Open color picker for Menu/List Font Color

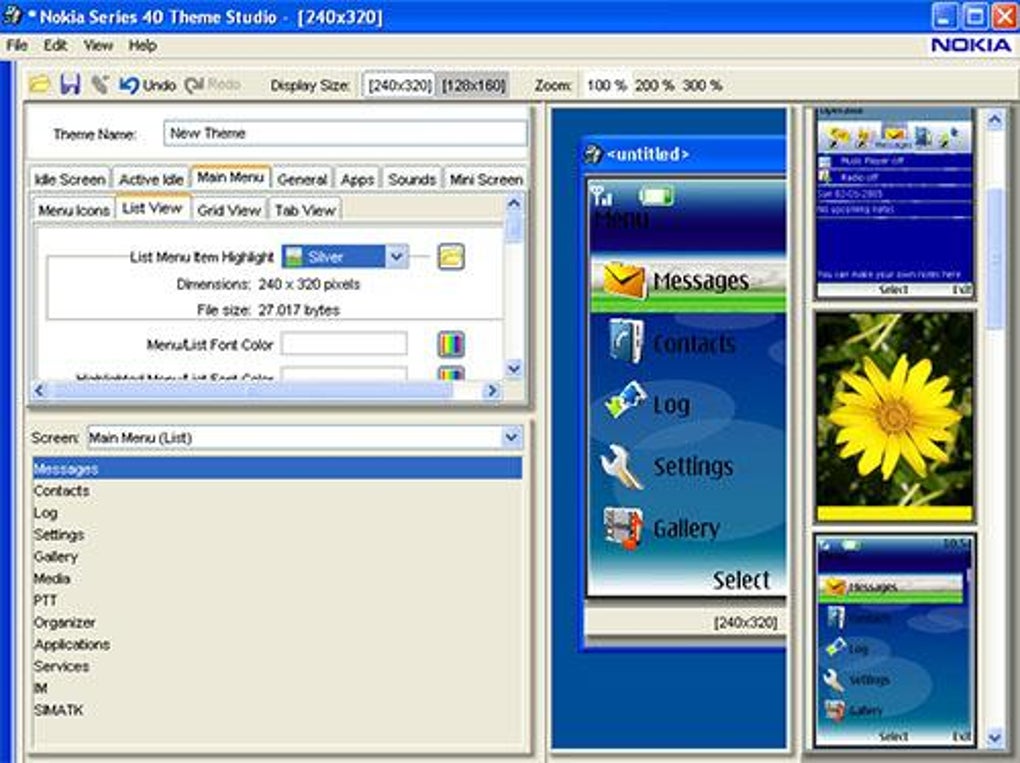[x=451, y=344]
